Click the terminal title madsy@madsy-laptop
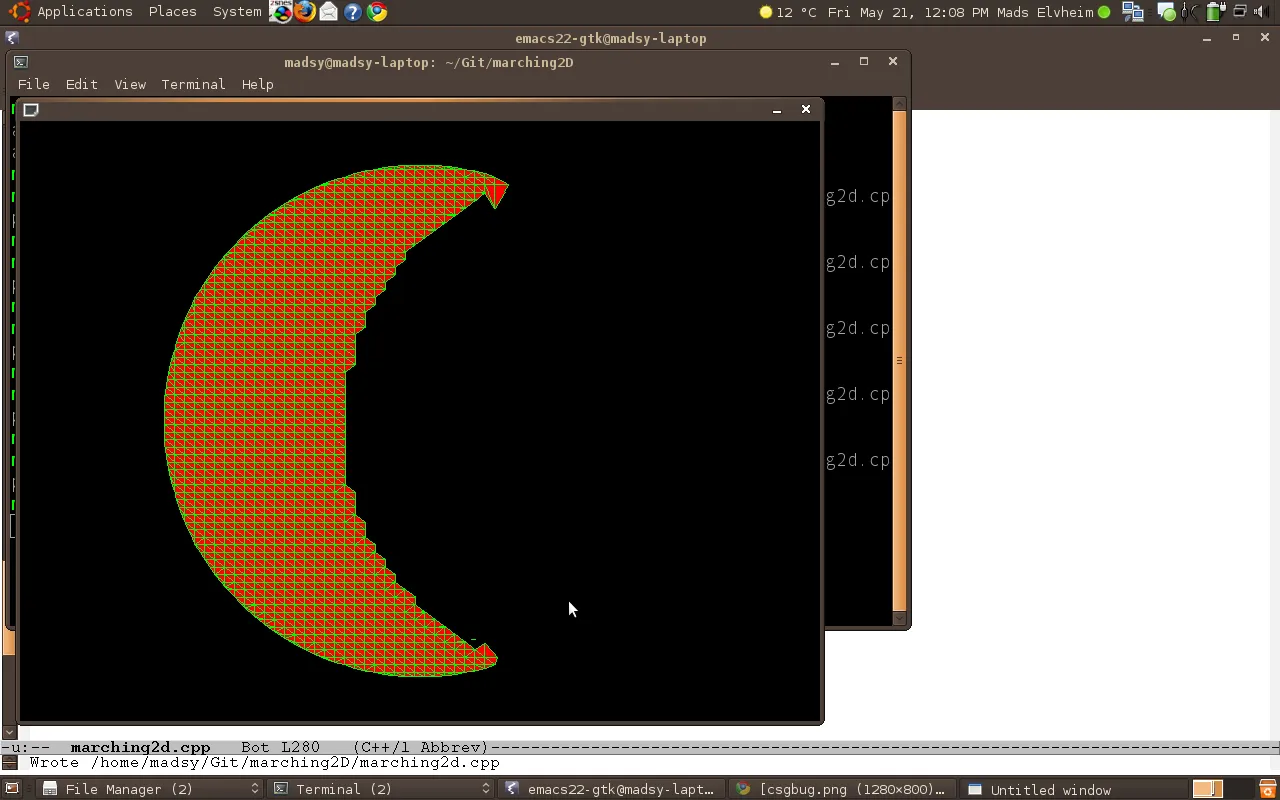The height and width of the screenshot is (800, 1280). (428, 62)
